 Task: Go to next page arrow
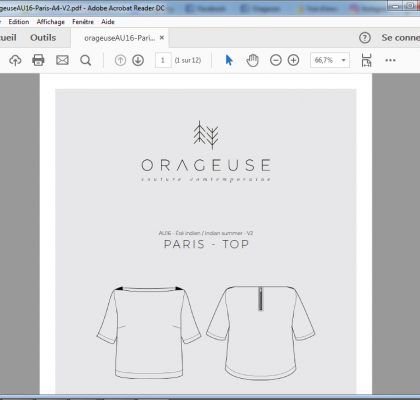pyautogui.click(x=138, y=60)
